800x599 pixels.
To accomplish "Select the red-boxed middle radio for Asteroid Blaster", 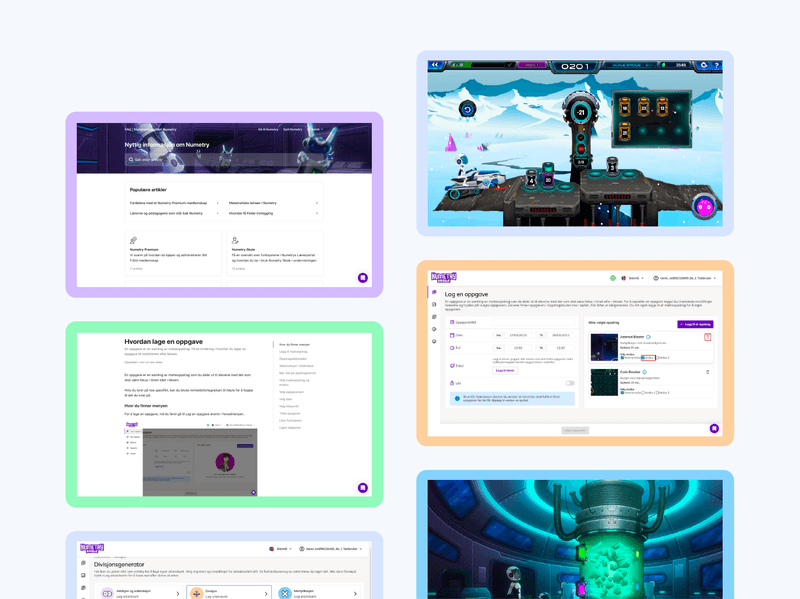I will tap(643, 358).
